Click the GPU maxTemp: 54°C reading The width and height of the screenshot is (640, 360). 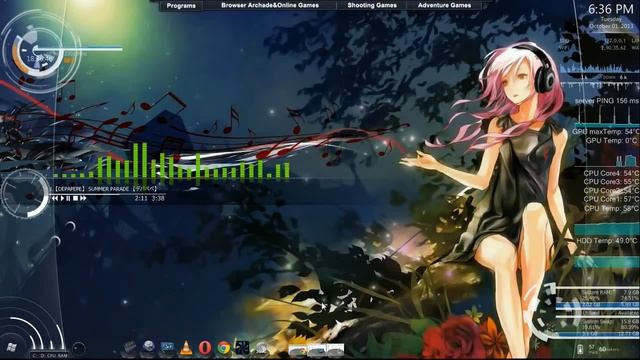coord(605,132)
